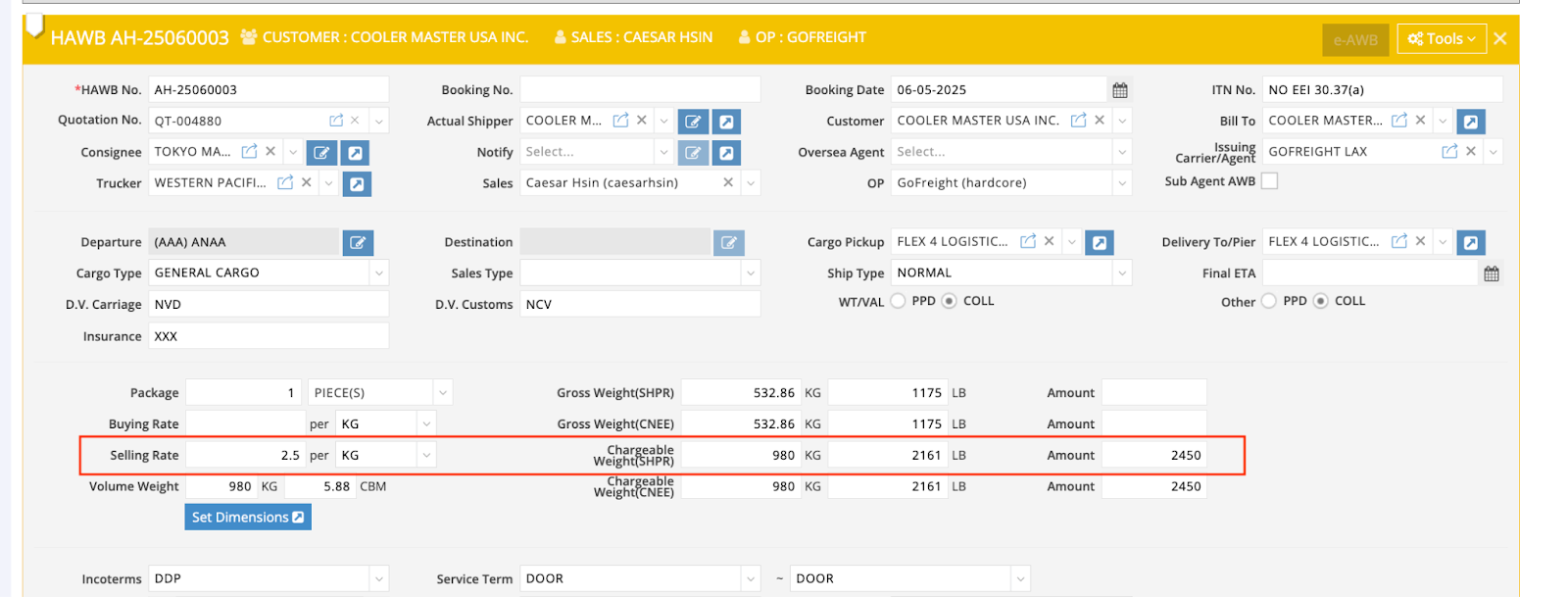Viewport: 1568px width, 597px height.
Task: Clear the Sales field Caesar Hsin
Action: [x=728, y=182]
